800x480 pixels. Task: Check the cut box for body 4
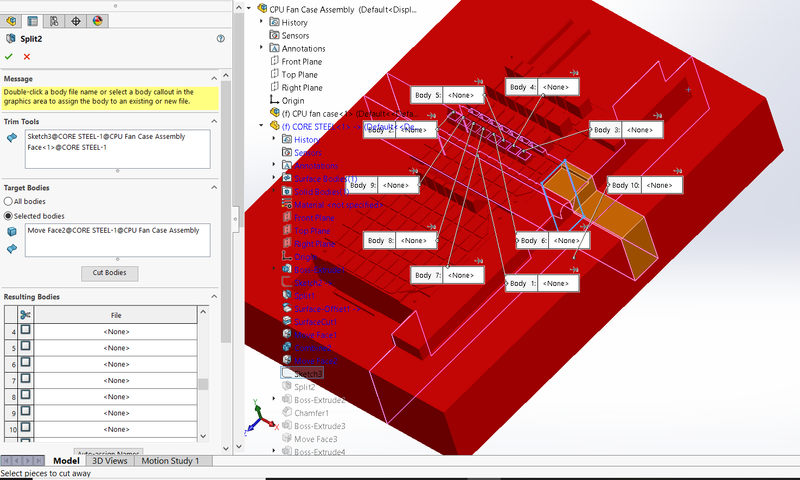(26, 331)
